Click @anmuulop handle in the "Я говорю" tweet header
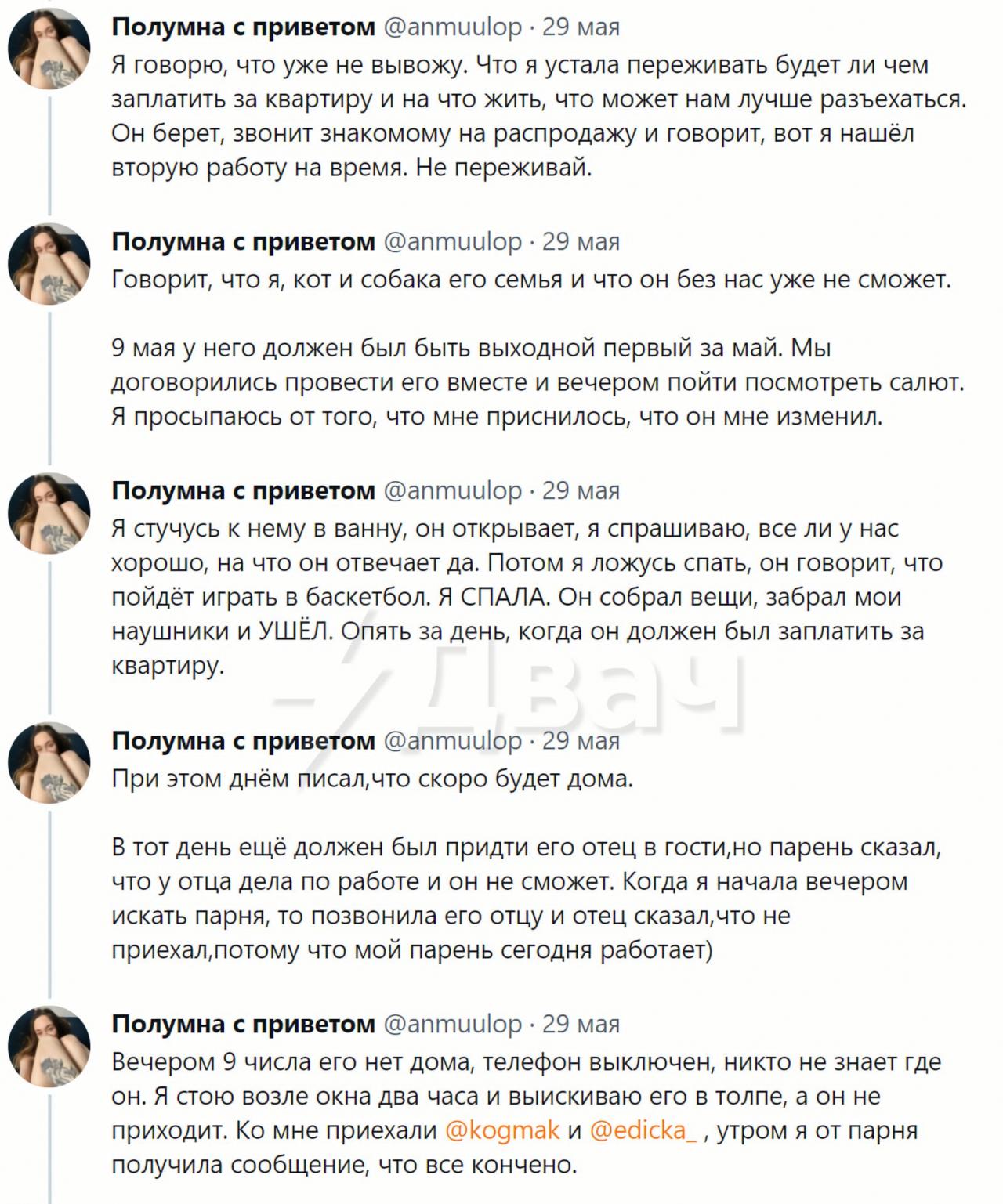The width and height of the screenshot is (1003, 1204). 452,27
